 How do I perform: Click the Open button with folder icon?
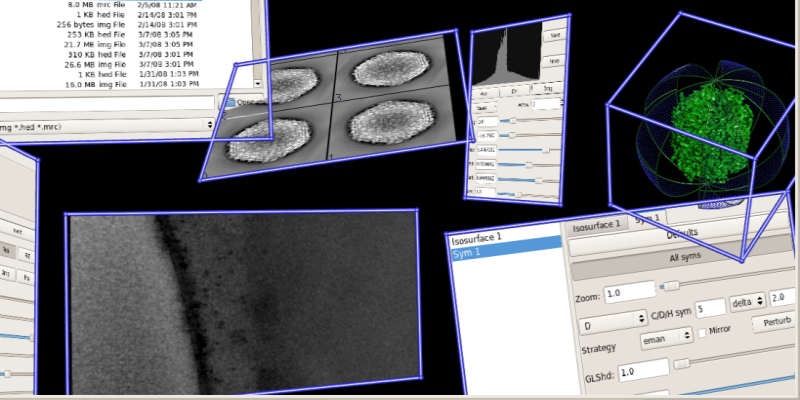(242, 102)
